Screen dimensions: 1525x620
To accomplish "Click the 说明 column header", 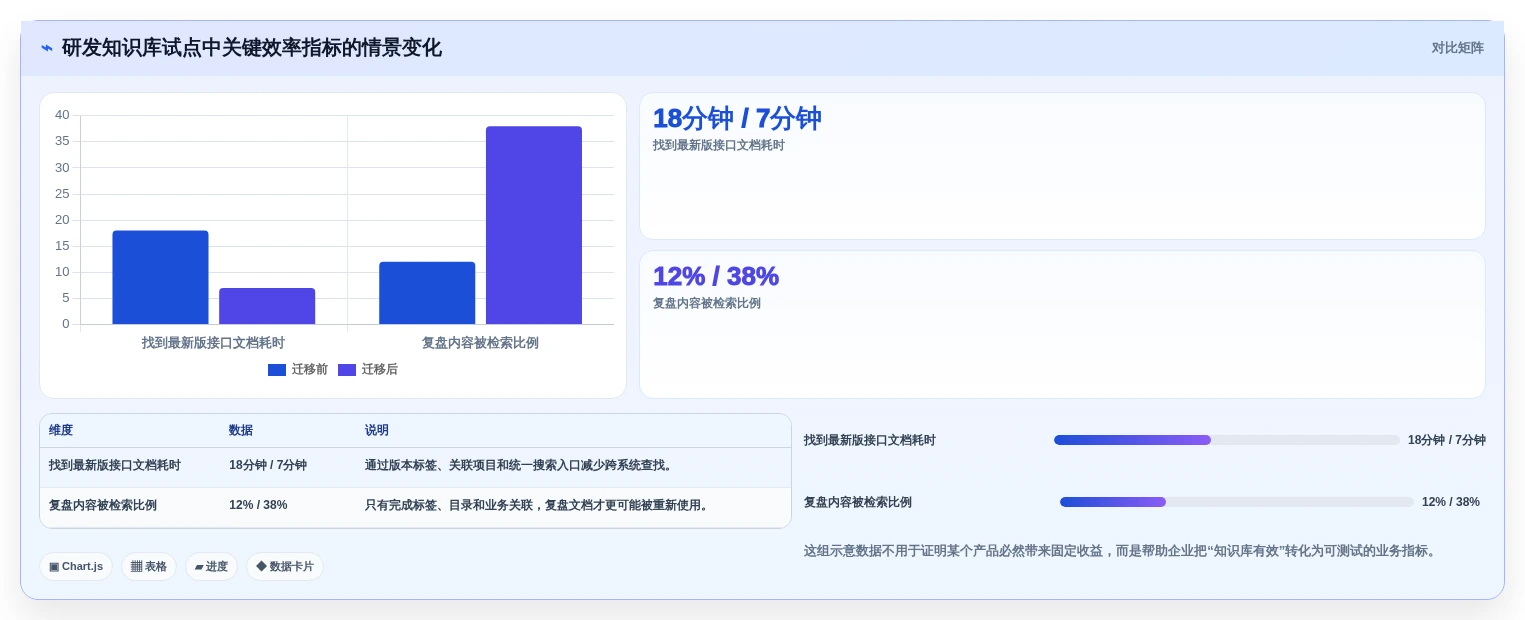I will (x=377, y=431).
